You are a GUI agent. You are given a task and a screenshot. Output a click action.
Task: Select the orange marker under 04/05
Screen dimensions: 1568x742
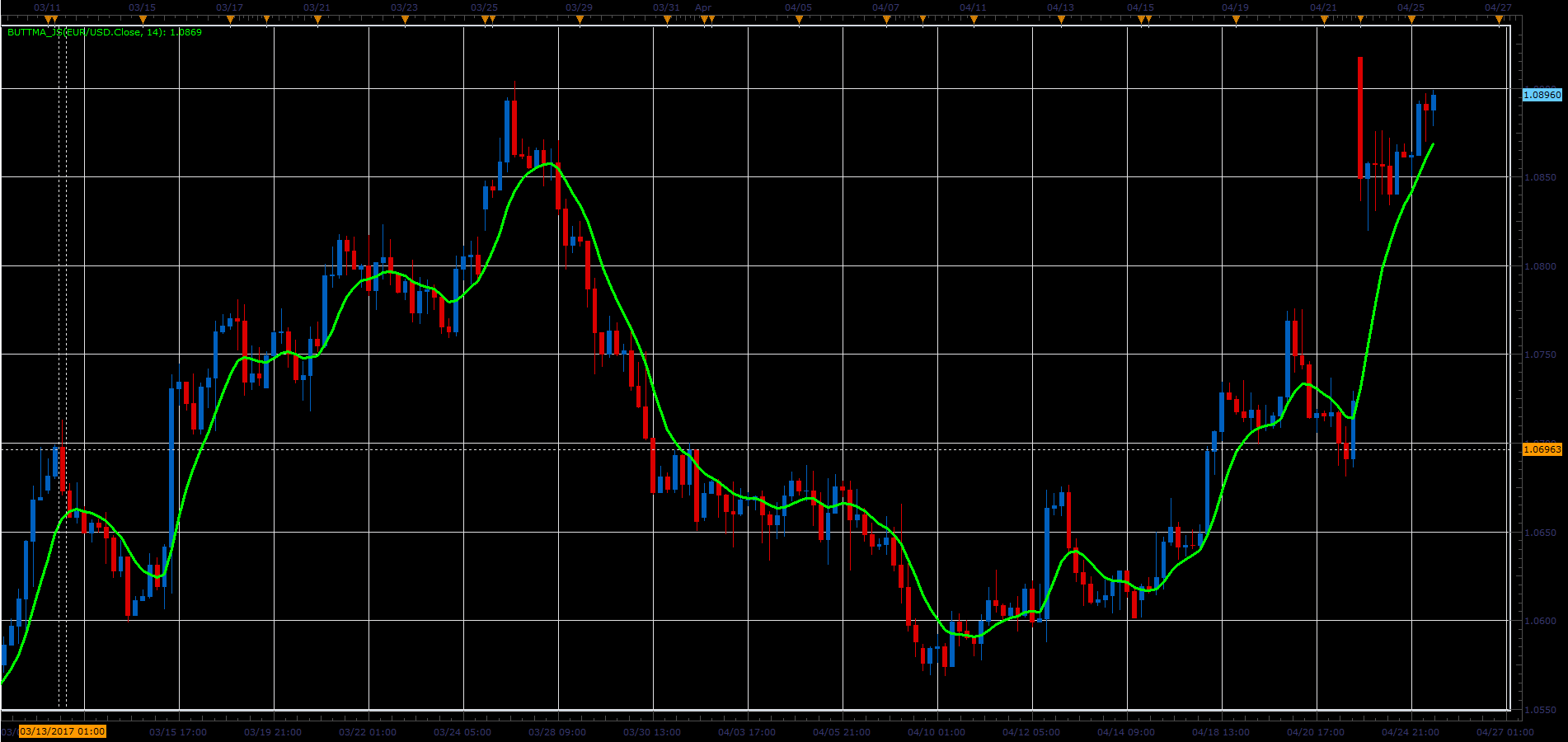tap(799, 20)
